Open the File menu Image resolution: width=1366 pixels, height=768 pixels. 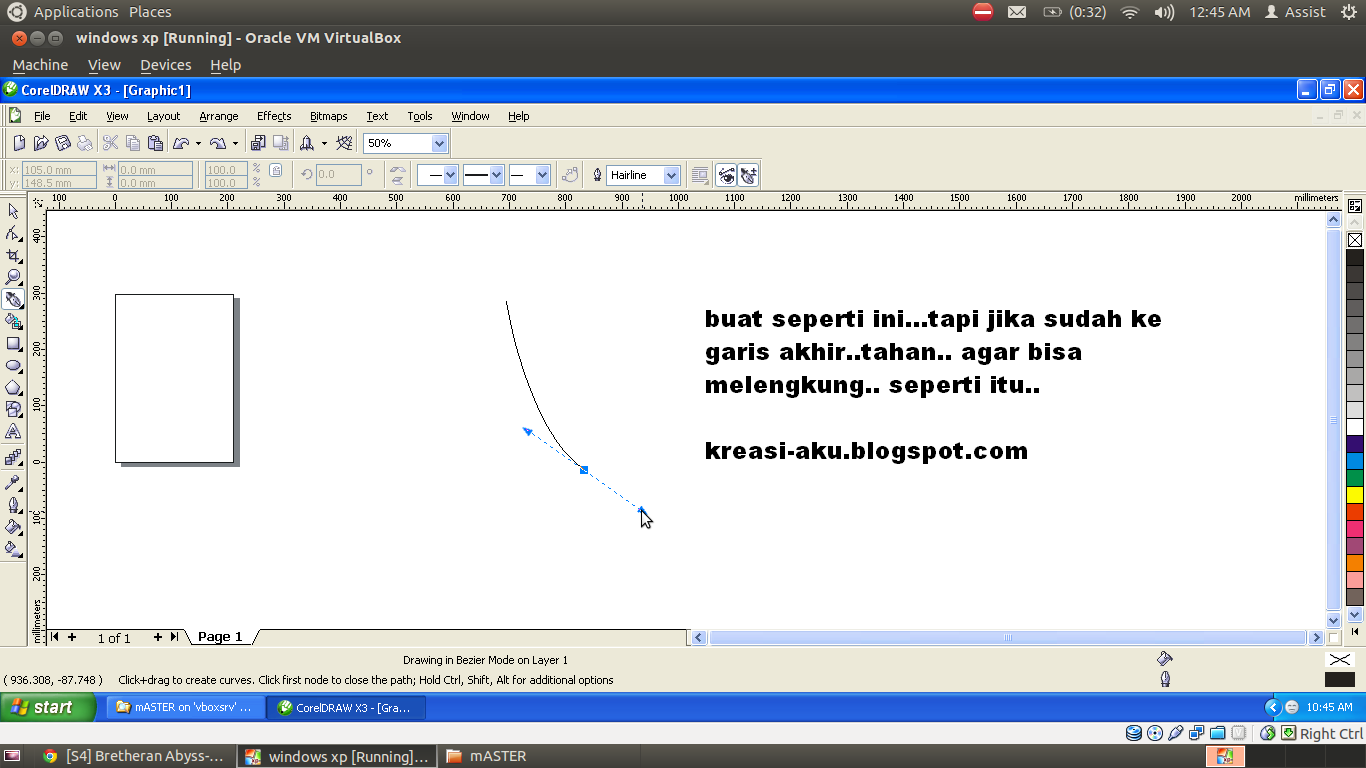point(42,116)
